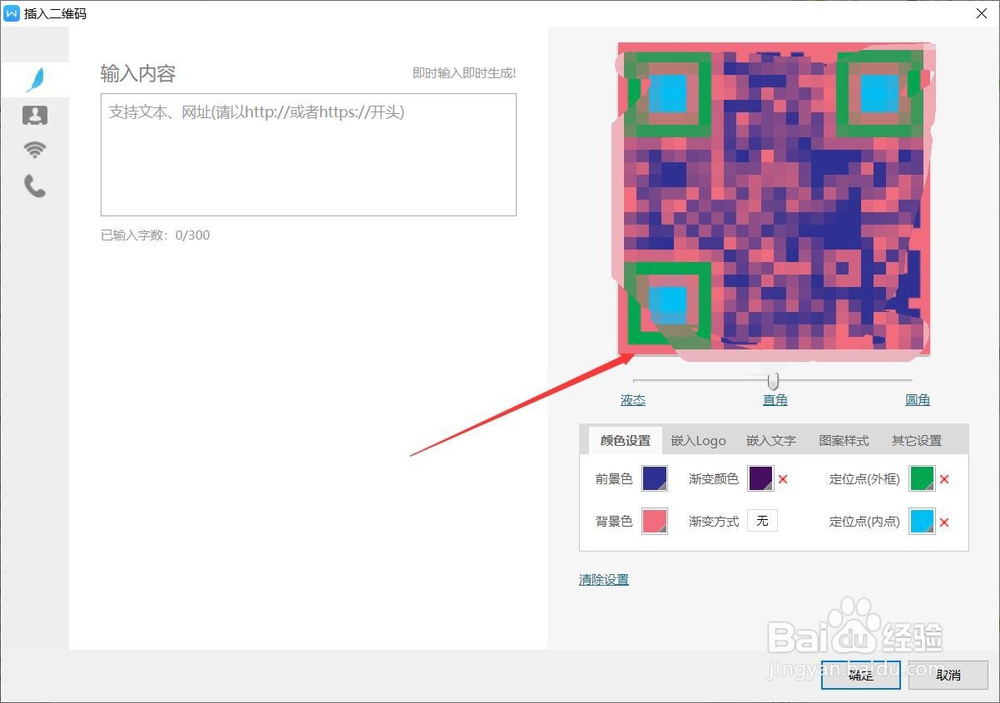
Task: Open the 其它设置 tab
Action: [916, 440]
